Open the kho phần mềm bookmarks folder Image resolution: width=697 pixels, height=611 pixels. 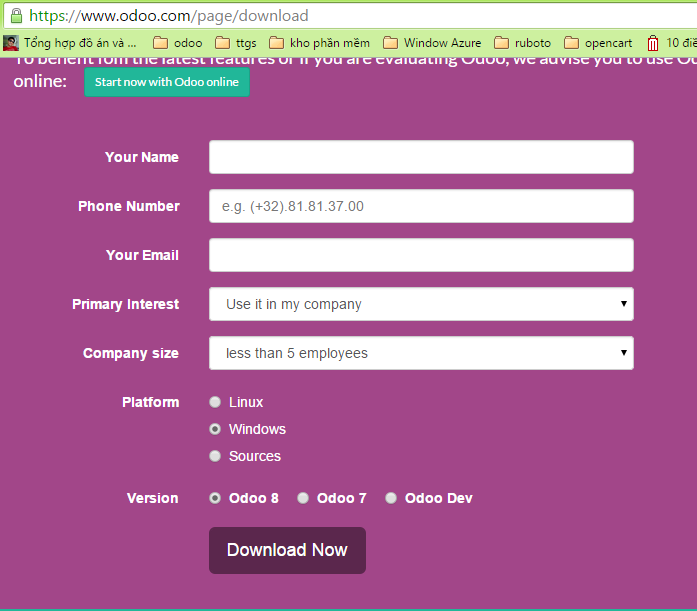pos(319,43)
